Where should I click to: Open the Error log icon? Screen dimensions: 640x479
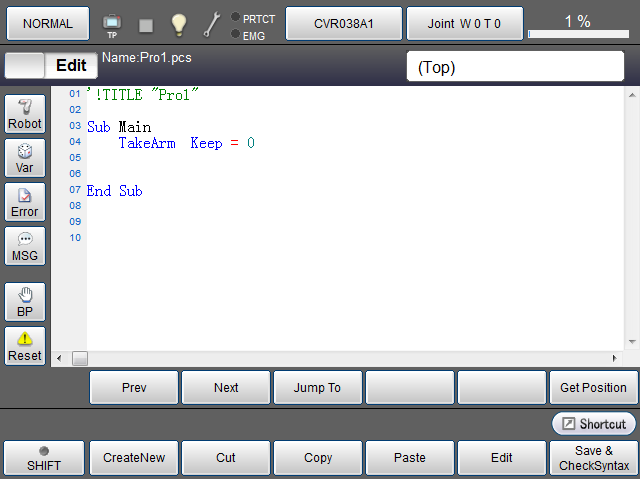coord(25,203)
